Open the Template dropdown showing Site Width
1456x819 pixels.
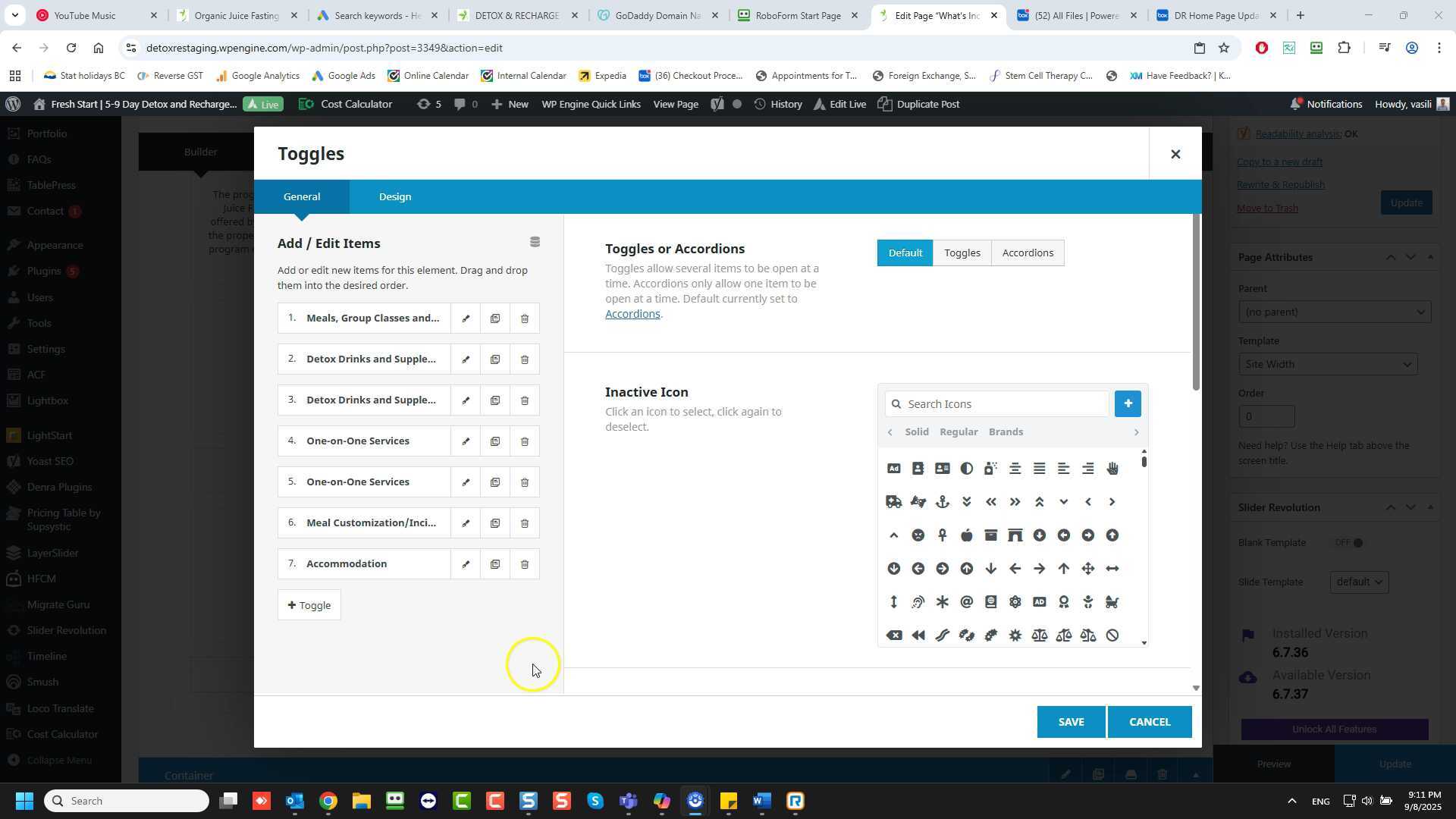[1327, 365]
